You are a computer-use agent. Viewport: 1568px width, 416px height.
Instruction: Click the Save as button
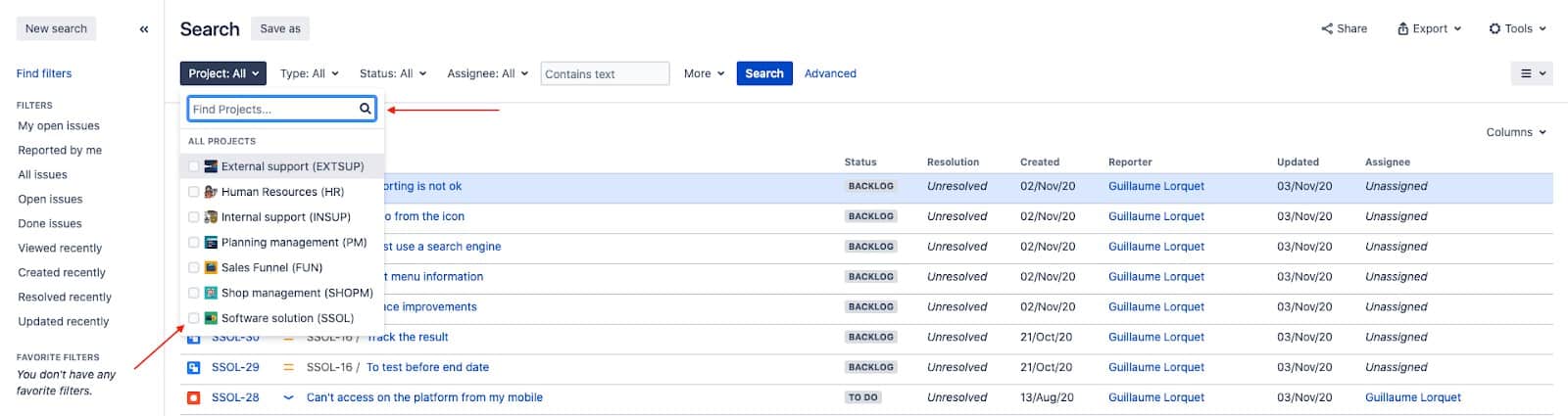280,28
